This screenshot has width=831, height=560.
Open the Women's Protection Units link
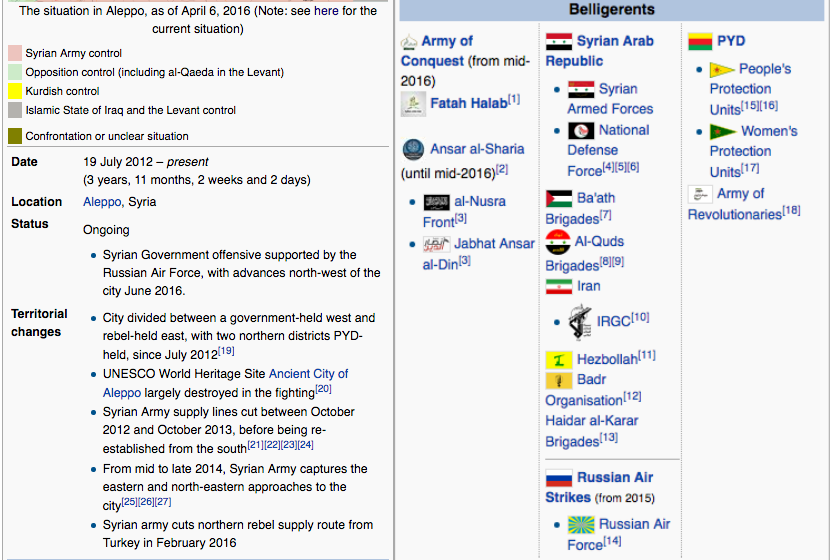pyautogui.click(x=753, y=151)
